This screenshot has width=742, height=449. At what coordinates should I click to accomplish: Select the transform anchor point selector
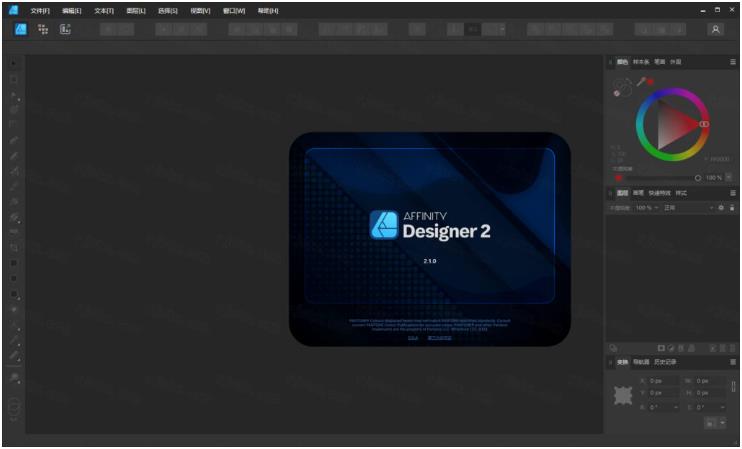pos(623,395)
